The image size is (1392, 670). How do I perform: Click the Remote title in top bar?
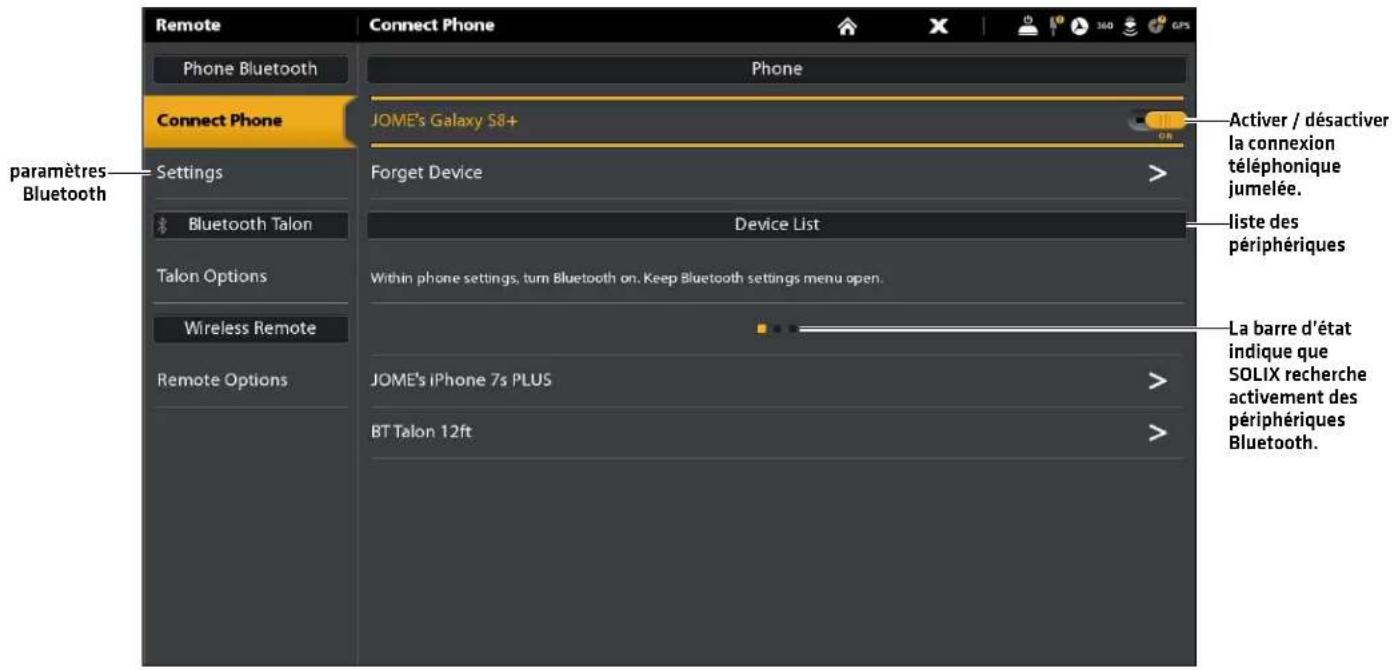(188, 25)
